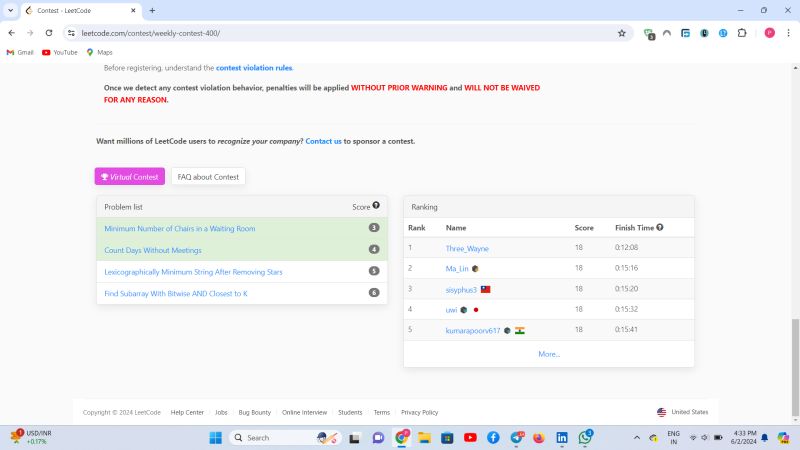The image size is (800, 450).
Task: Click the flag icon next to sisyphus3
Action: tap(486, 289)
